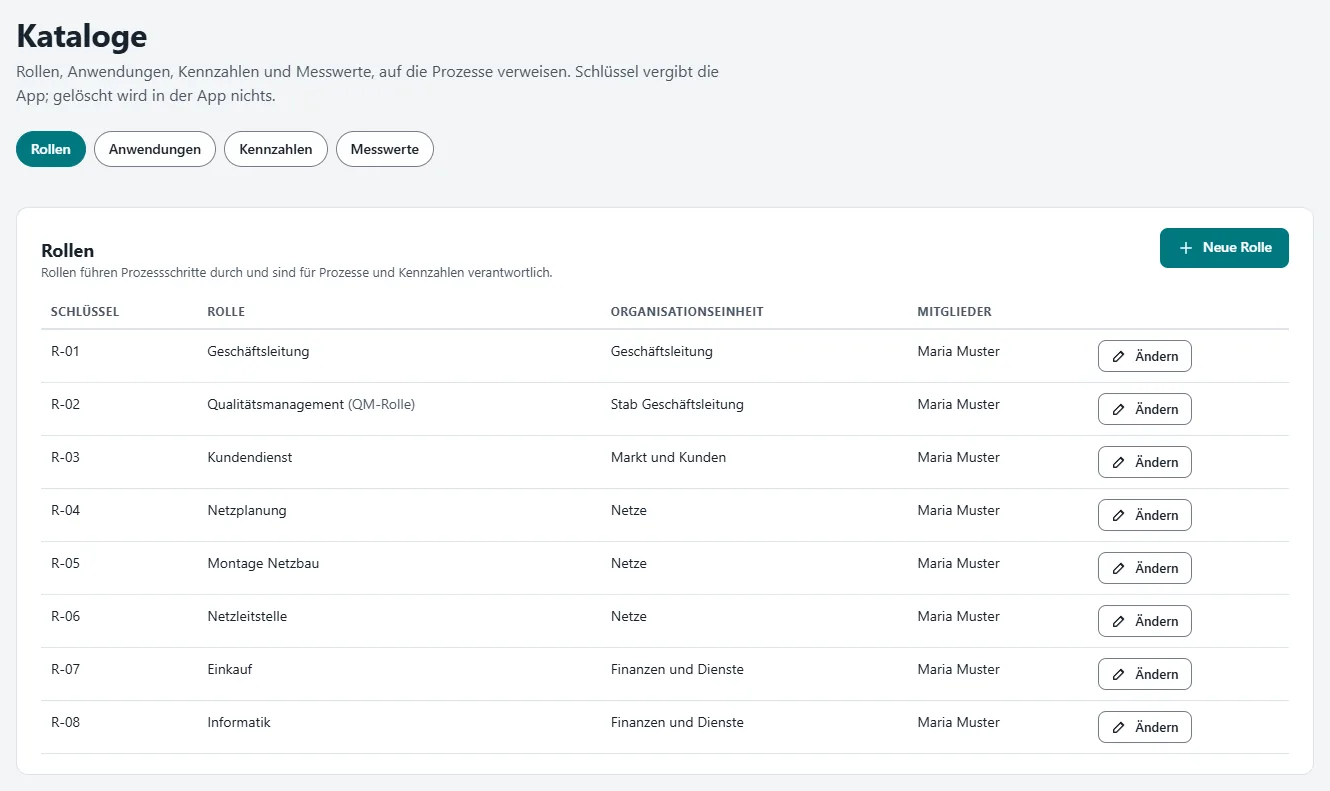The image size is (1330, 791).
Task: Click the pencil icon in row R-07
Action: [x=1119, y=674]
